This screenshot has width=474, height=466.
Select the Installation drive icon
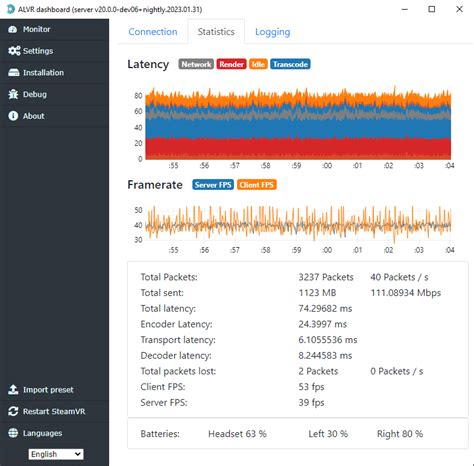tap(14, 72)
